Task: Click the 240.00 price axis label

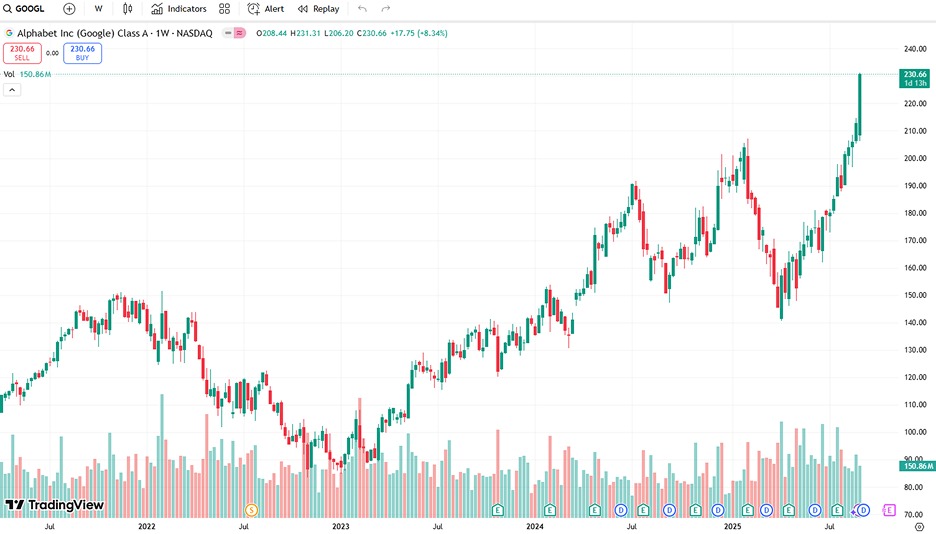Action: [x=915, y=49]
